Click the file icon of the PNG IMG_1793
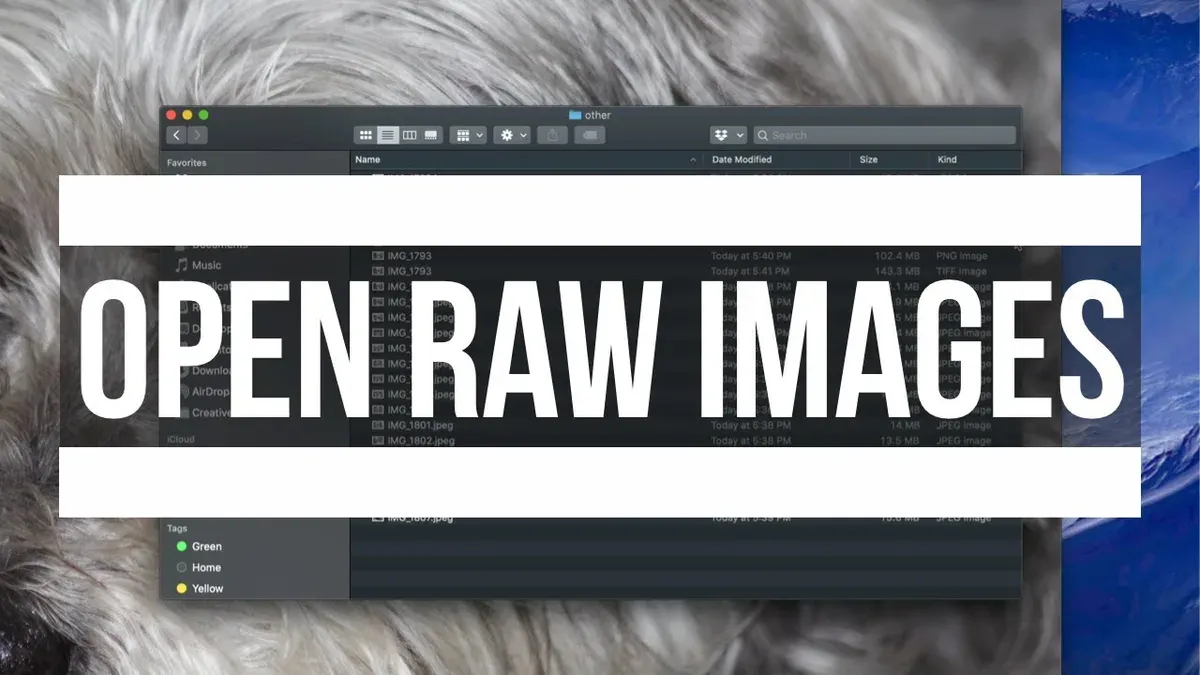This screenshot has width=1200, height=675. coord(377,256)
